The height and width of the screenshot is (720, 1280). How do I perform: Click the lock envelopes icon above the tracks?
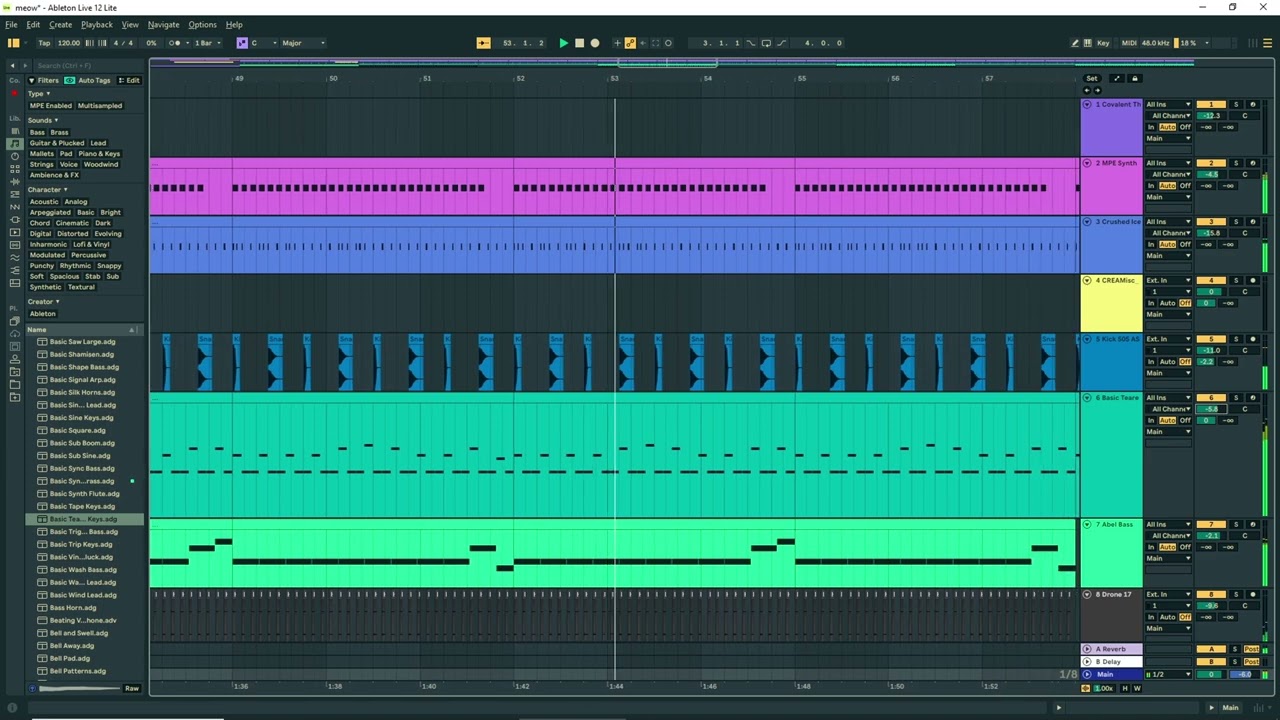pyautogui.click(x=1134, y=78)
